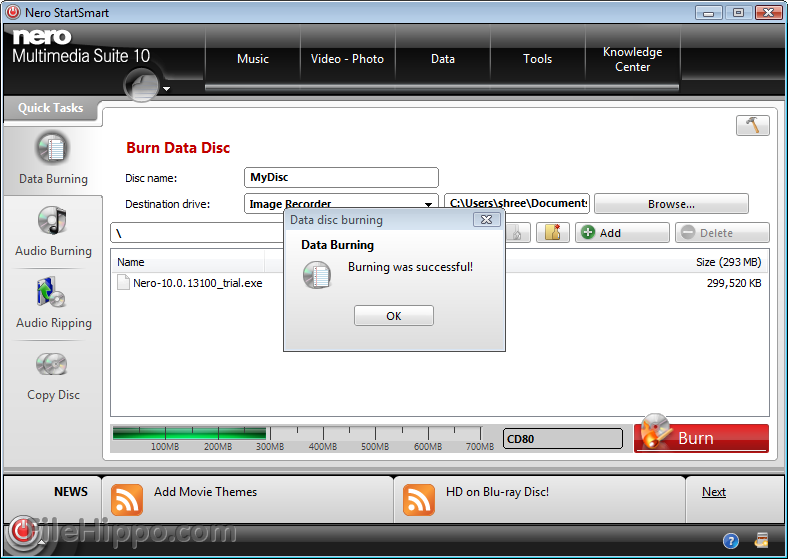Open the Copy Disc quick task
This screenshot has height=559, width=788.
click(x=53, y=375)
